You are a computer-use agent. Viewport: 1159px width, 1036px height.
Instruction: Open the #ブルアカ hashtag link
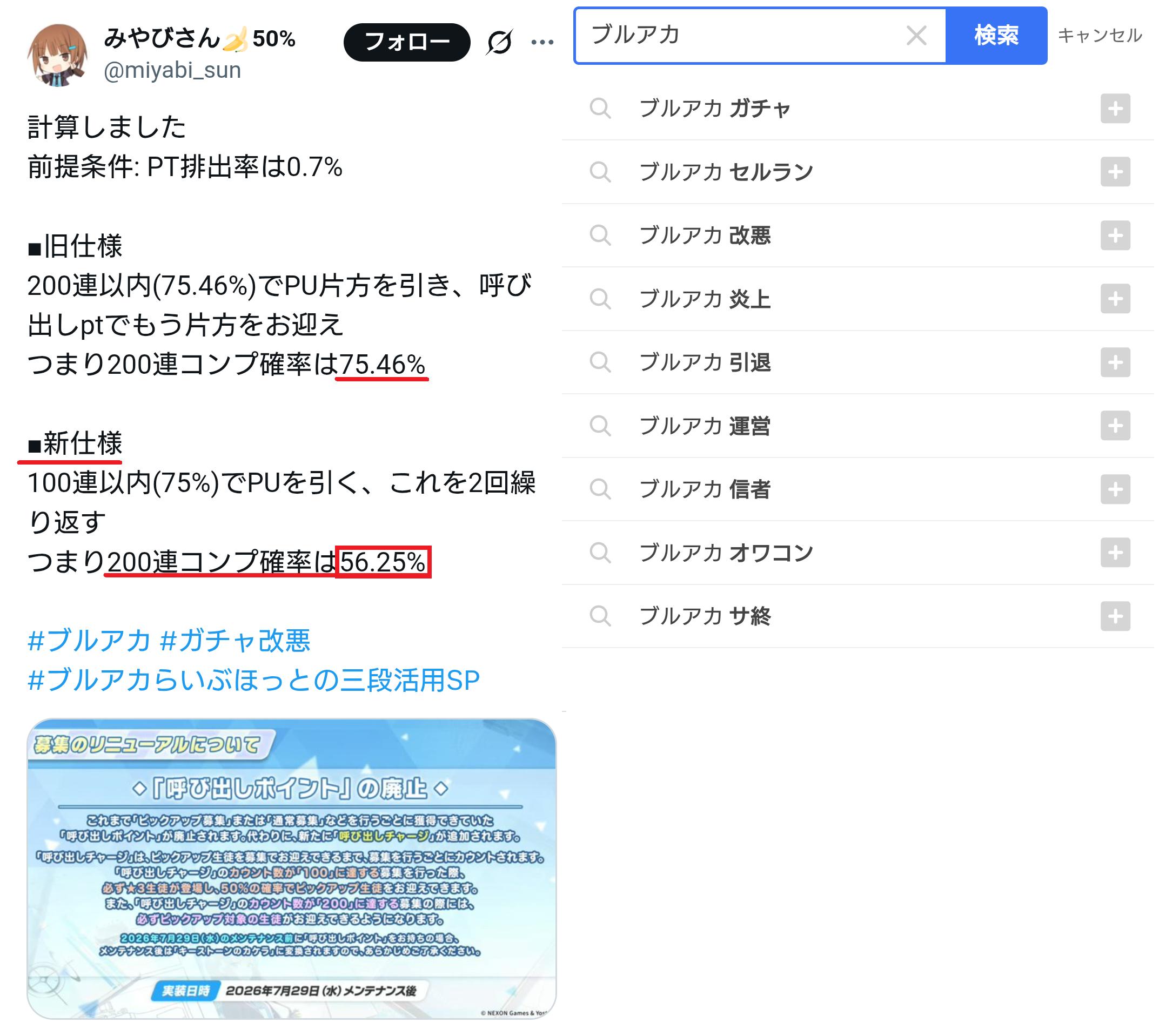(x=89, y=641)
